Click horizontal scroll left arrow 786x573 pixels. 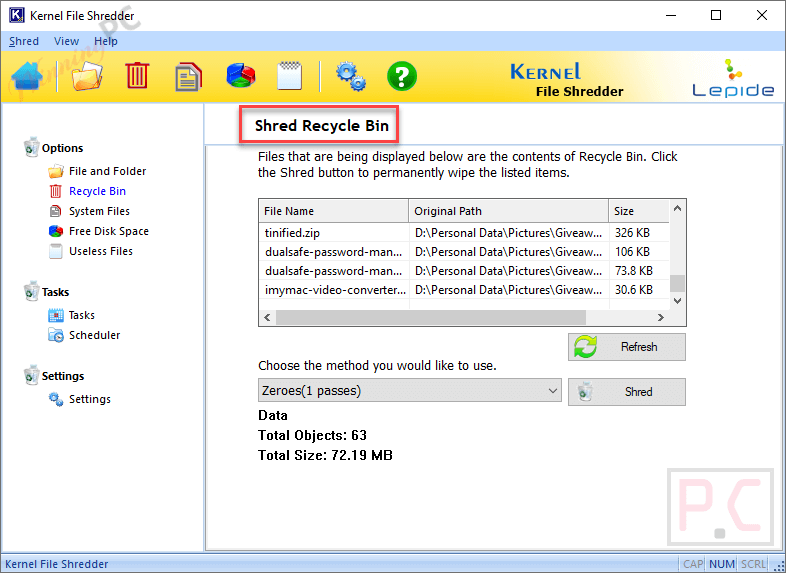click(267, 317)
